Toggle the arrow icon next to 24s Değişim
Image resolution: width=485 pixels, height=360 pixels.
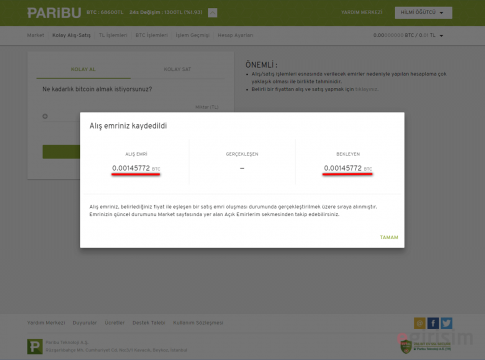[x=212, y=13]
